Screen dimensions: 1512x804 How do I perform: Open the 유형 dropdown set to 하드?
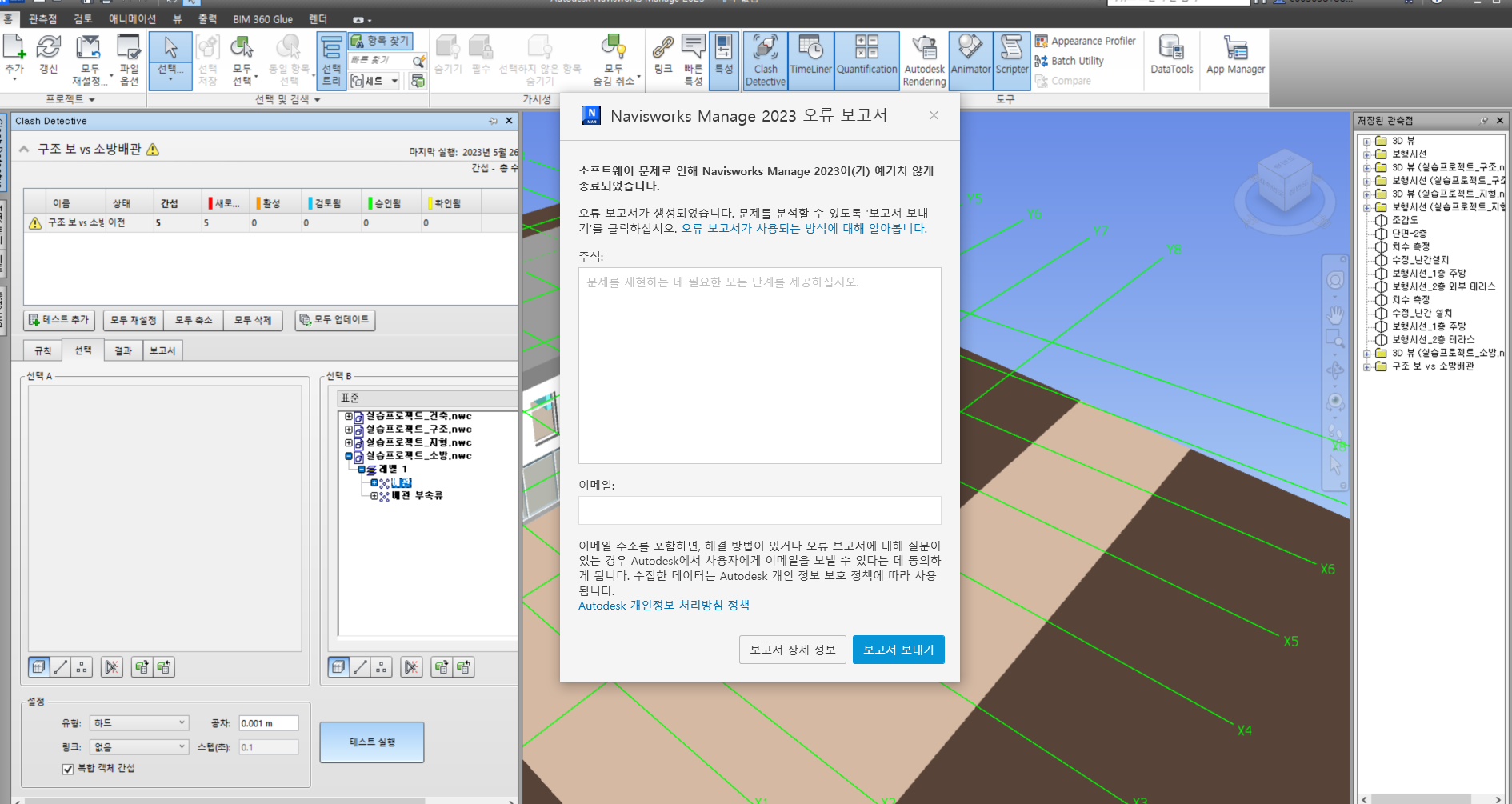(138, 722)
